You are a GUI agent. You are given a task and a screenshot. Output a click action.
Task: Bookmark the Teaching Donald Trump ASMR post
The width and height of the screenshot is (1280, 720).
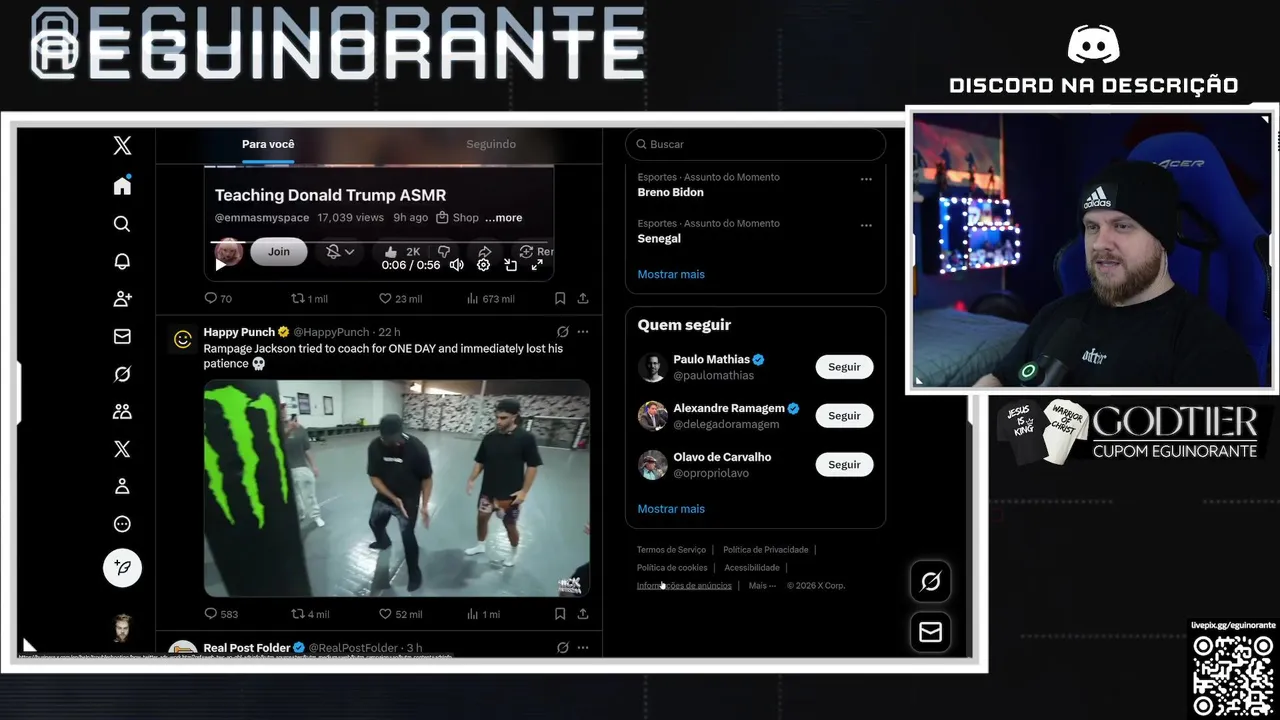point(560,298)
